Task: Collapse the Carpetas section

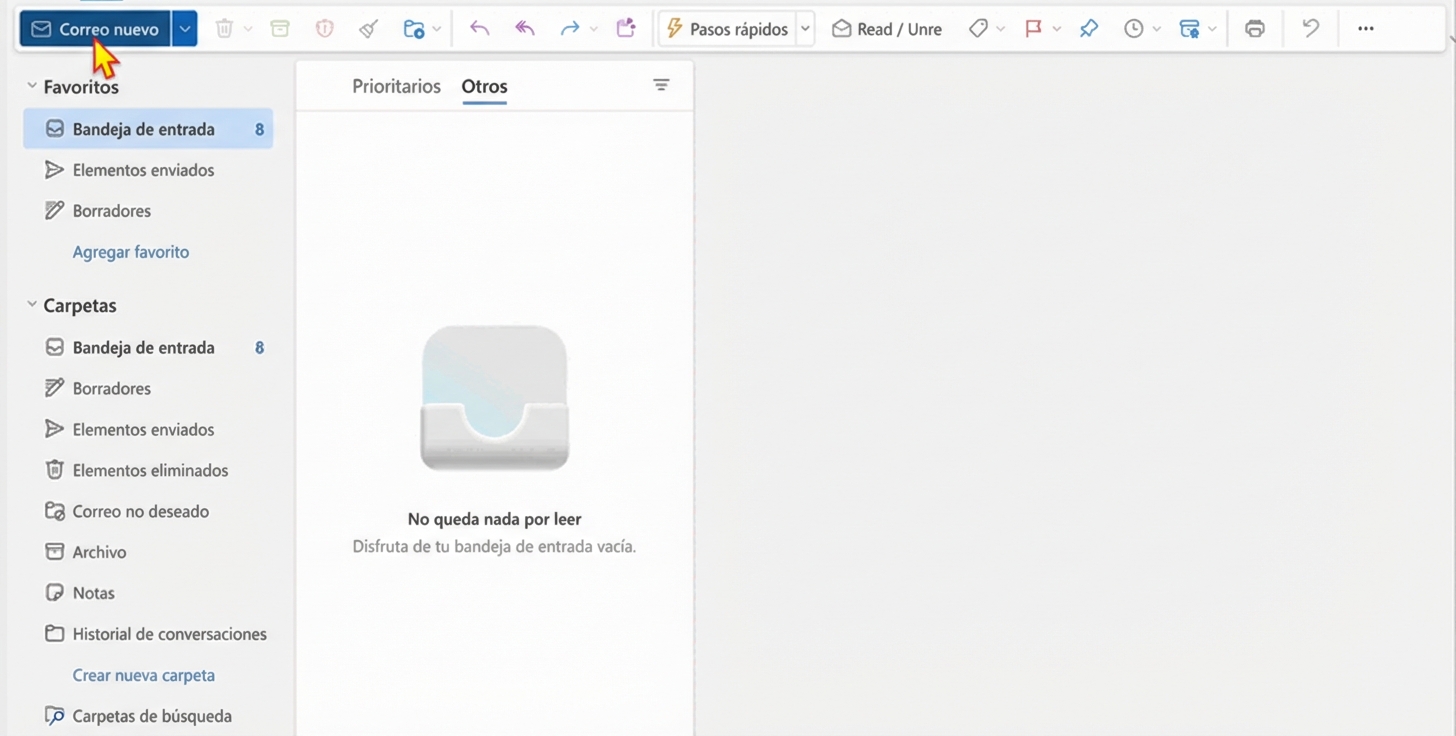Action: coord(32,305)
